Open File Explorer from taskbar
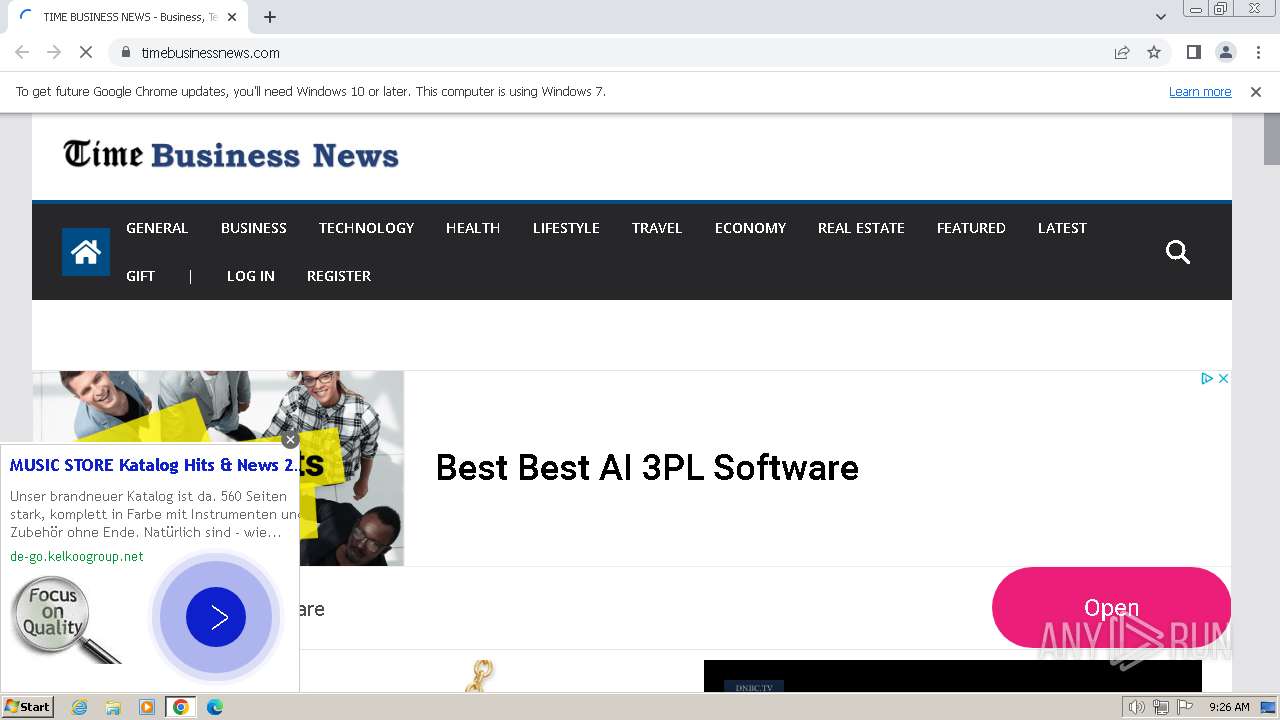The image size is (1280, 720). click(113, 707)
